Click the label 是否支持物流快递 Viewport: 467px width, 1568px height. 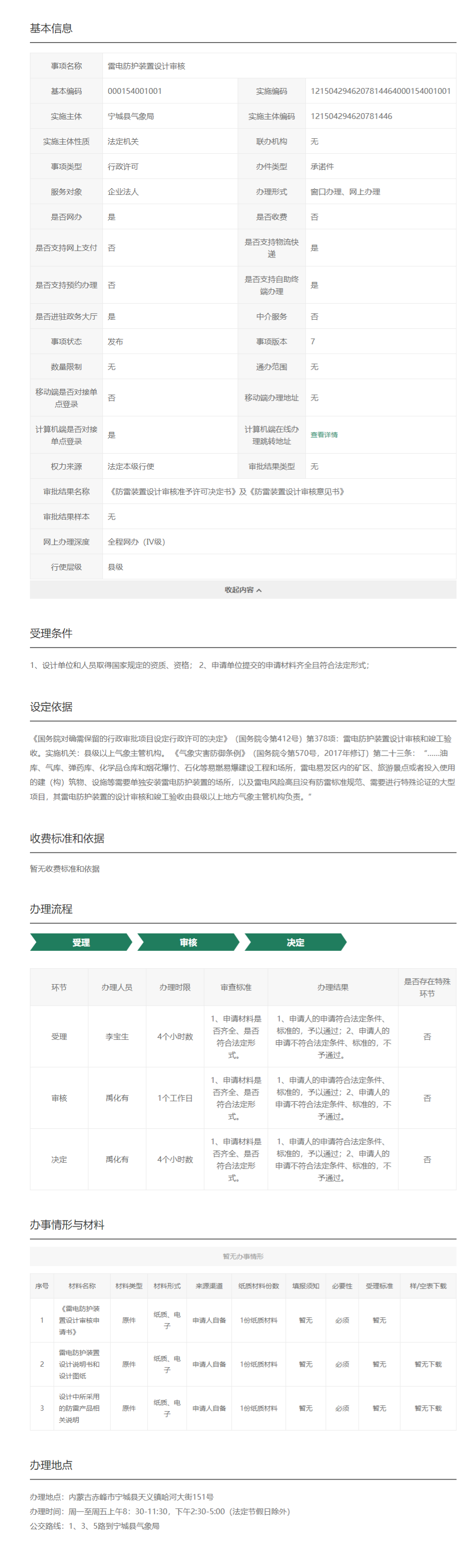[x=271, y=248]
